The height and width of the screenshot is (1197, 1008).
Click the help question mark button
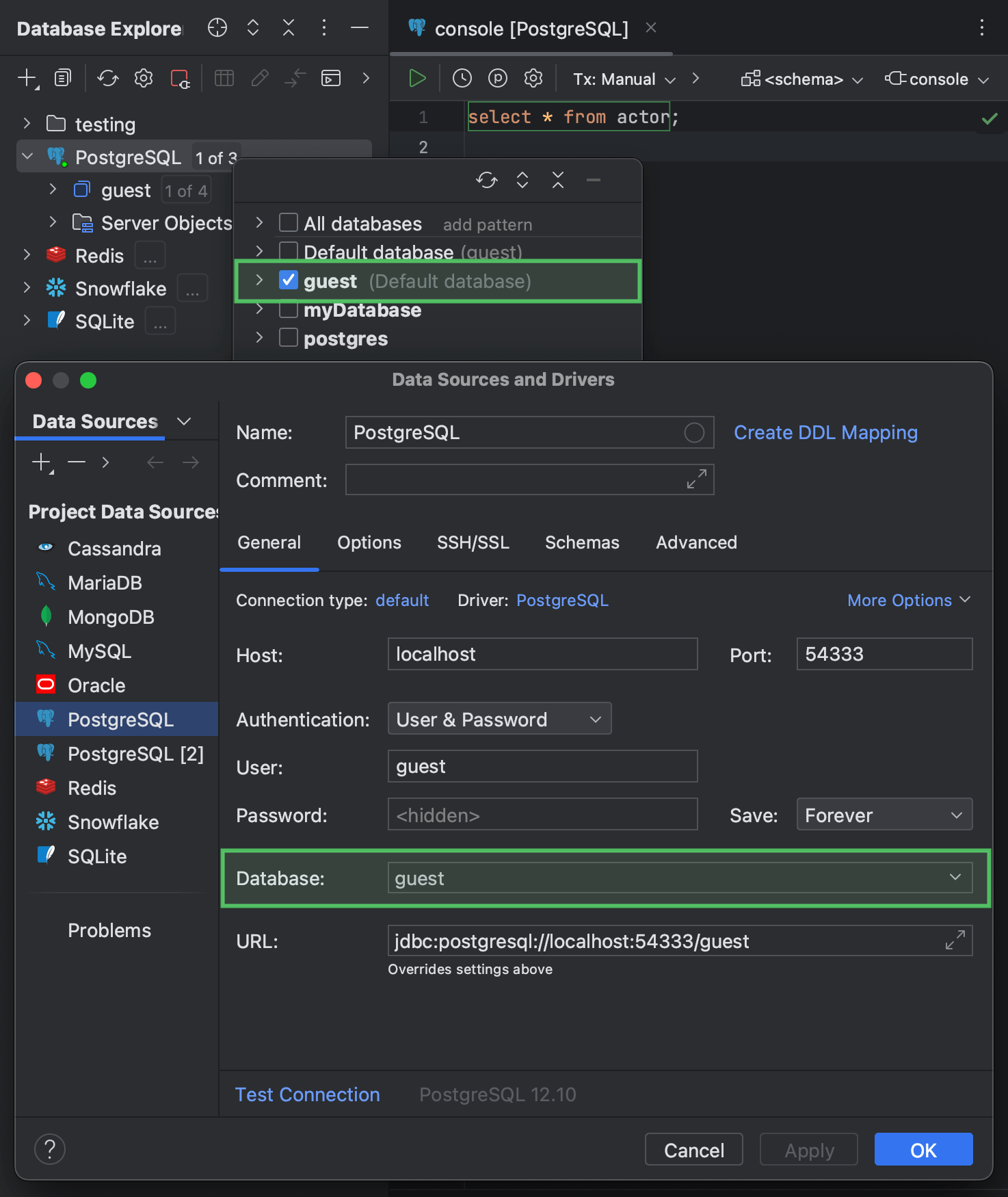pyautogui.click(x=50, y=1149)
